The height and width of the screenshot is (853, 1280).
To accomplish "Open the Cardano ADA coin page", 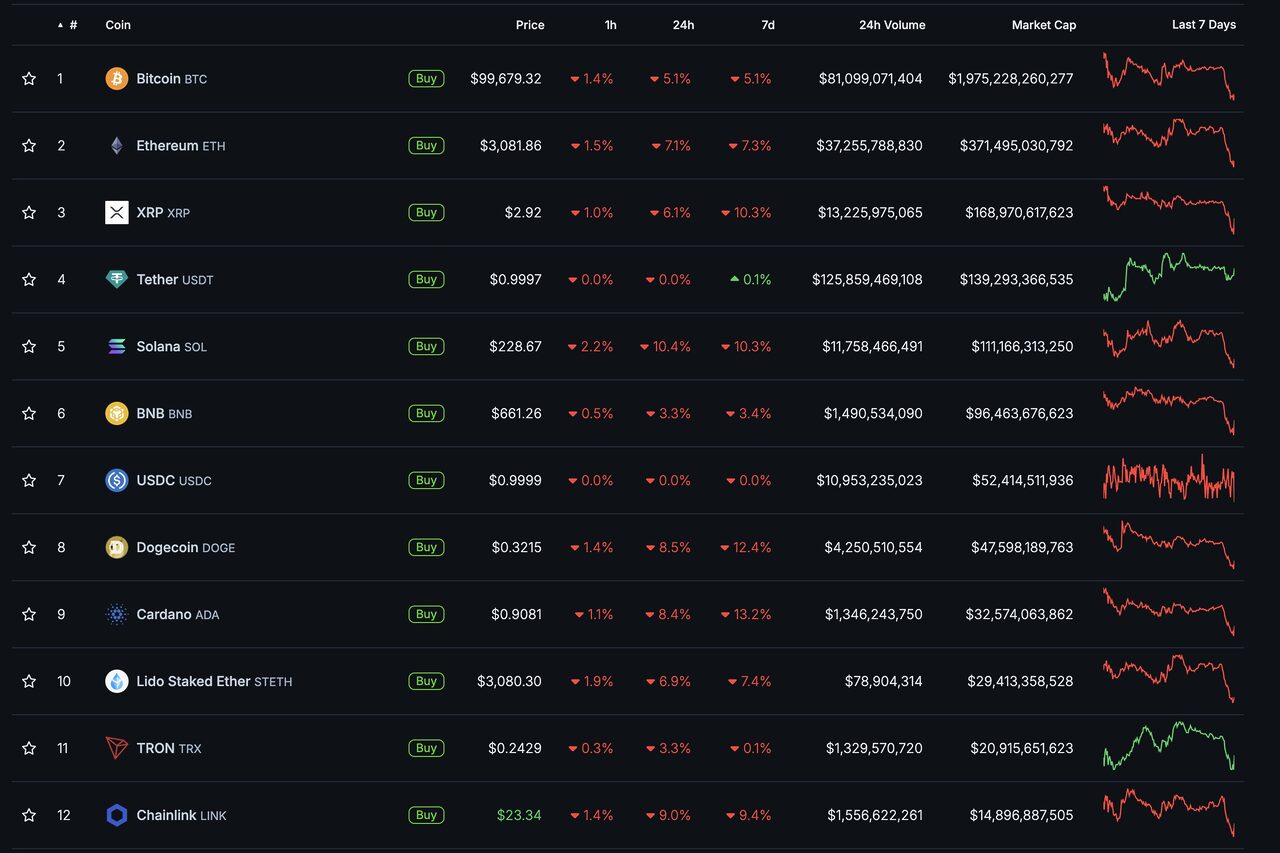I will [178, 614].
